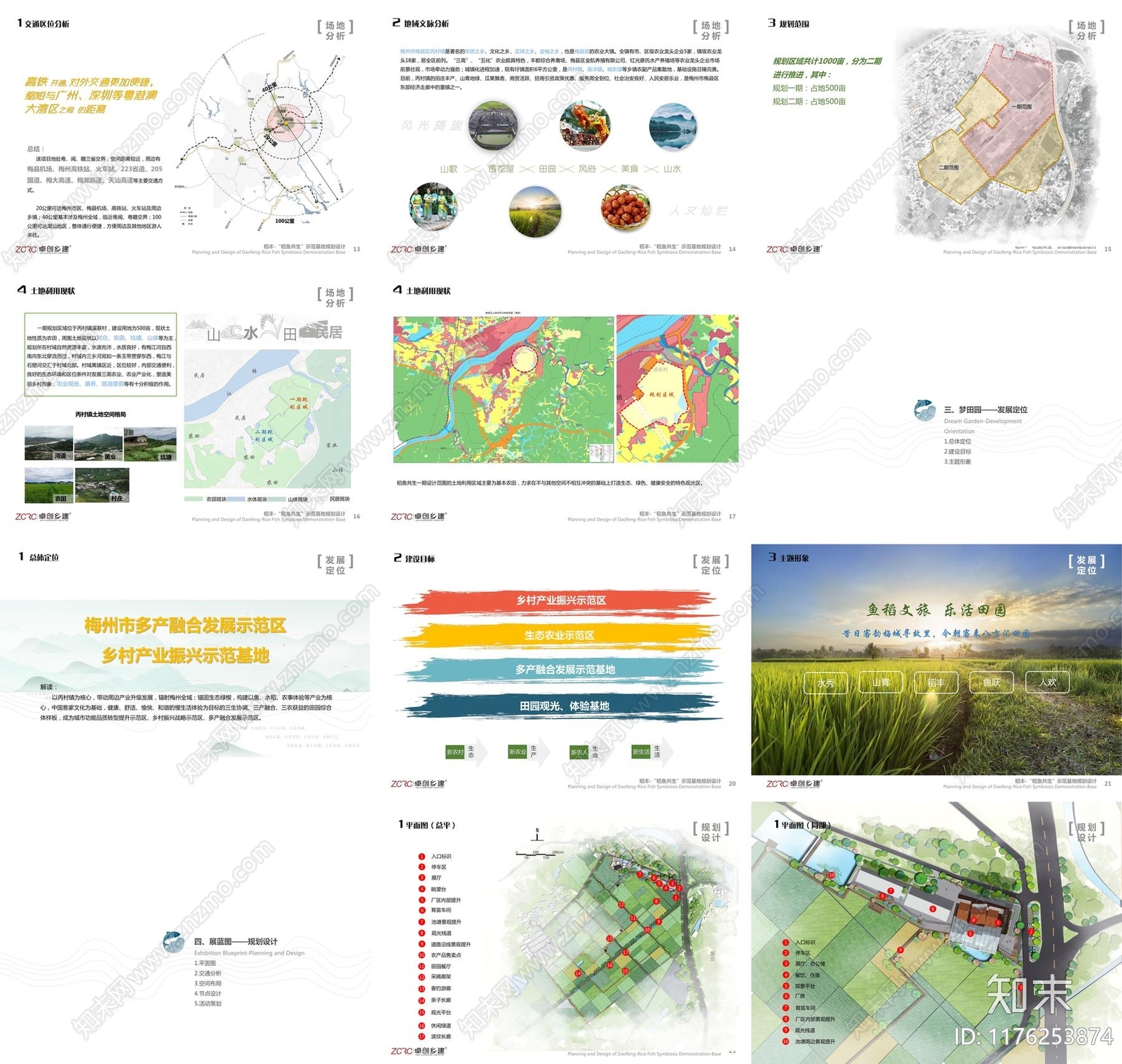Click the 3 规划范围 slide title
Viewport: 1122px width, 1064px height.
coord(788,23)
